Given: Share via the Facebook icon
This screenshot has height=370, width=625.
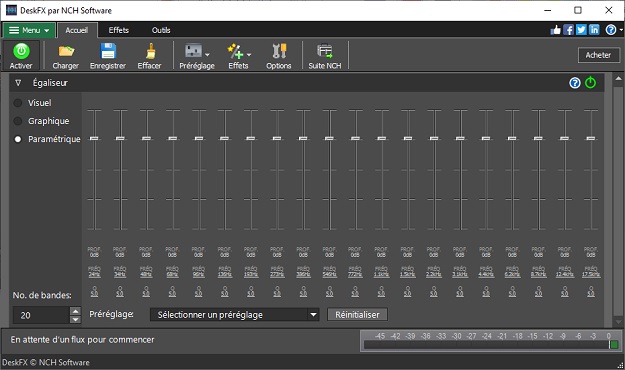Looking at the screenshot, I should coord(568,30).
